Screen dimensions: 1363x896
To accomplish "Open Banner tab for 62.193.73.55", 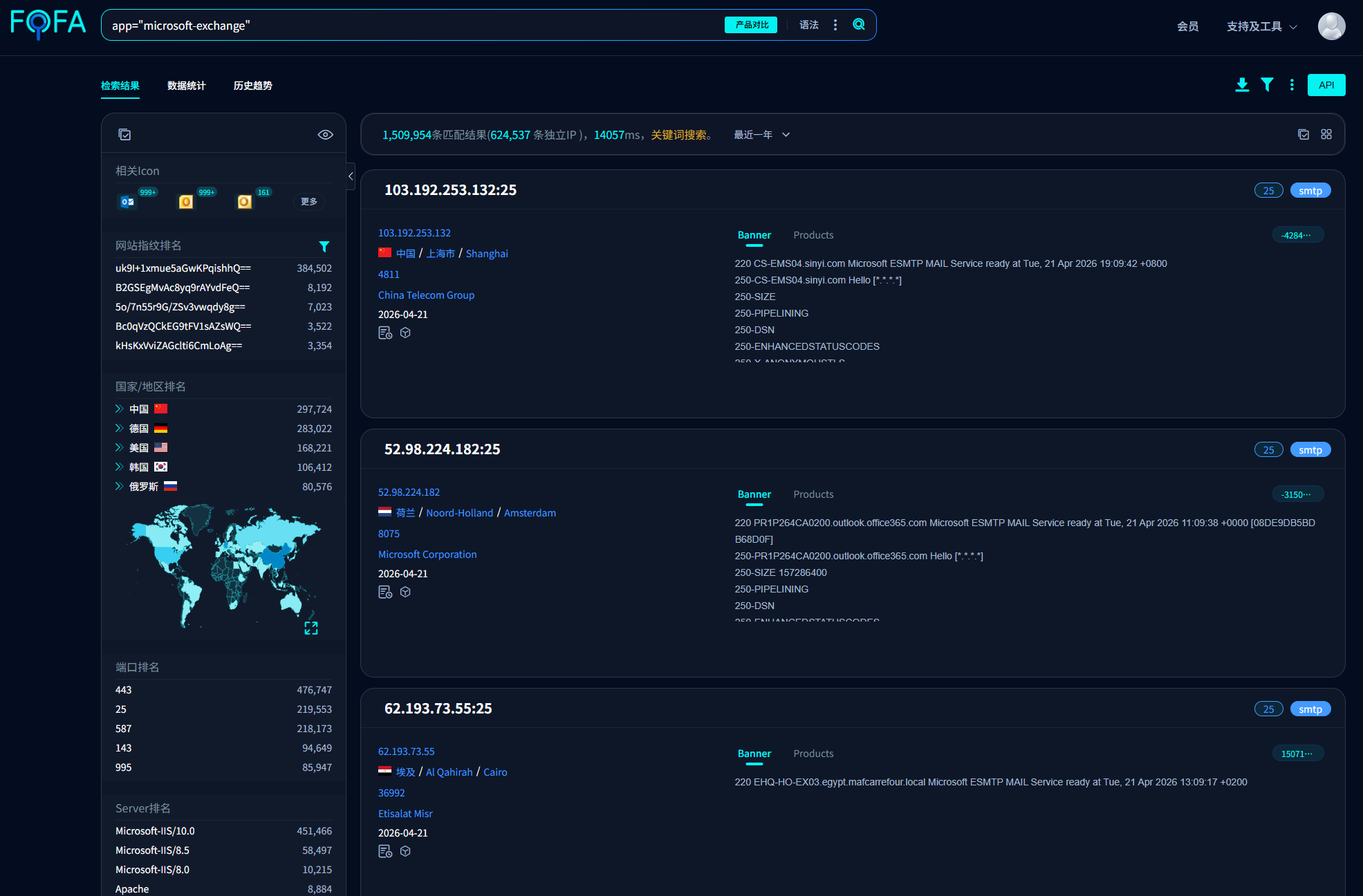I will pos(754,754).
